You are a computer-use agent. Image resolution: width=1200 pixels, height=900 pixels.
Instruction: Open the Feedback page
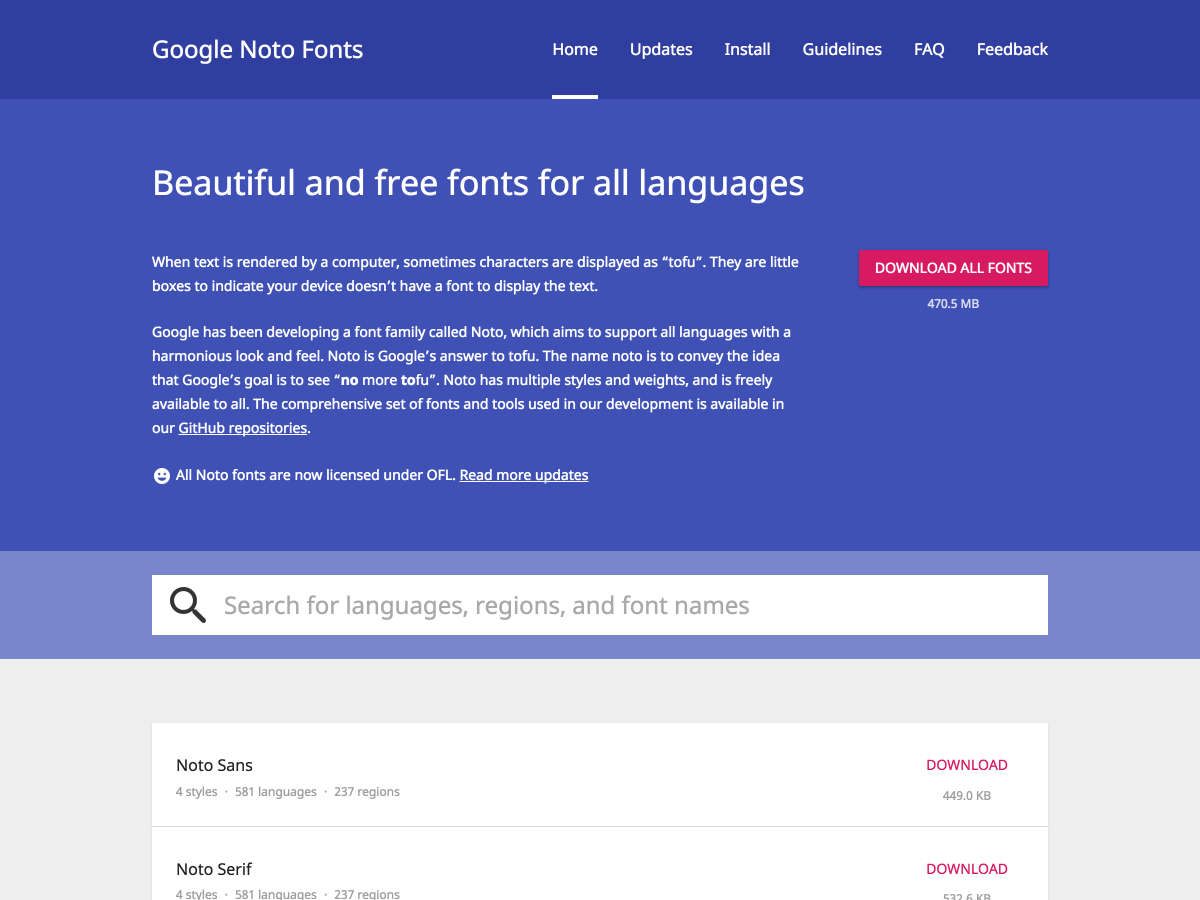[1012, 49]
